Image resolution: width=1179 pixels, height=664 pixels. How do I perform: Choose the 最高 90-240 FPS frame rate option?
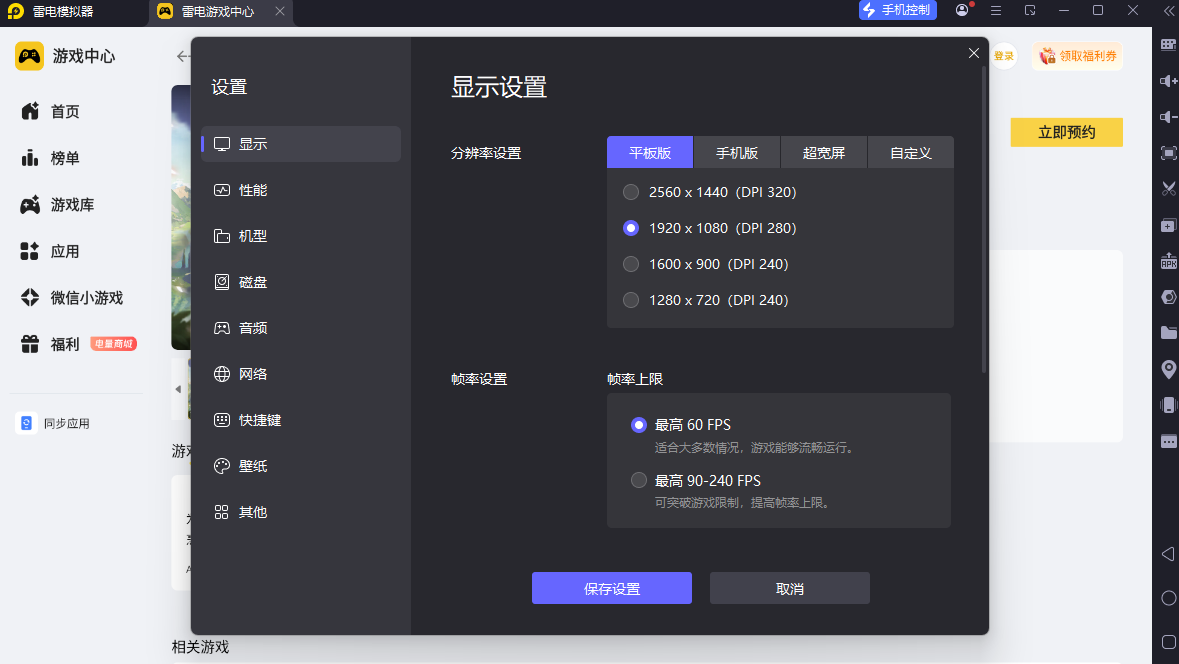[x=696, y=480]
